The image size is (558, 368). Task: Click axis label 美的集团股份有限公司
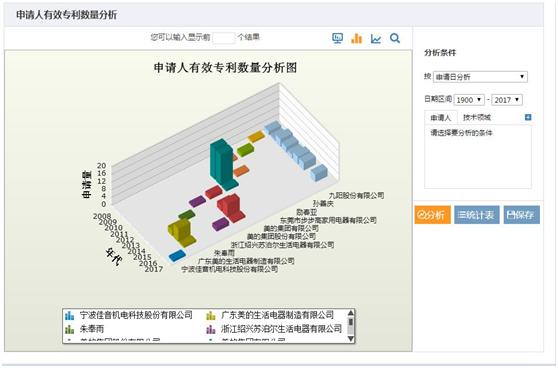click(281, 236)
